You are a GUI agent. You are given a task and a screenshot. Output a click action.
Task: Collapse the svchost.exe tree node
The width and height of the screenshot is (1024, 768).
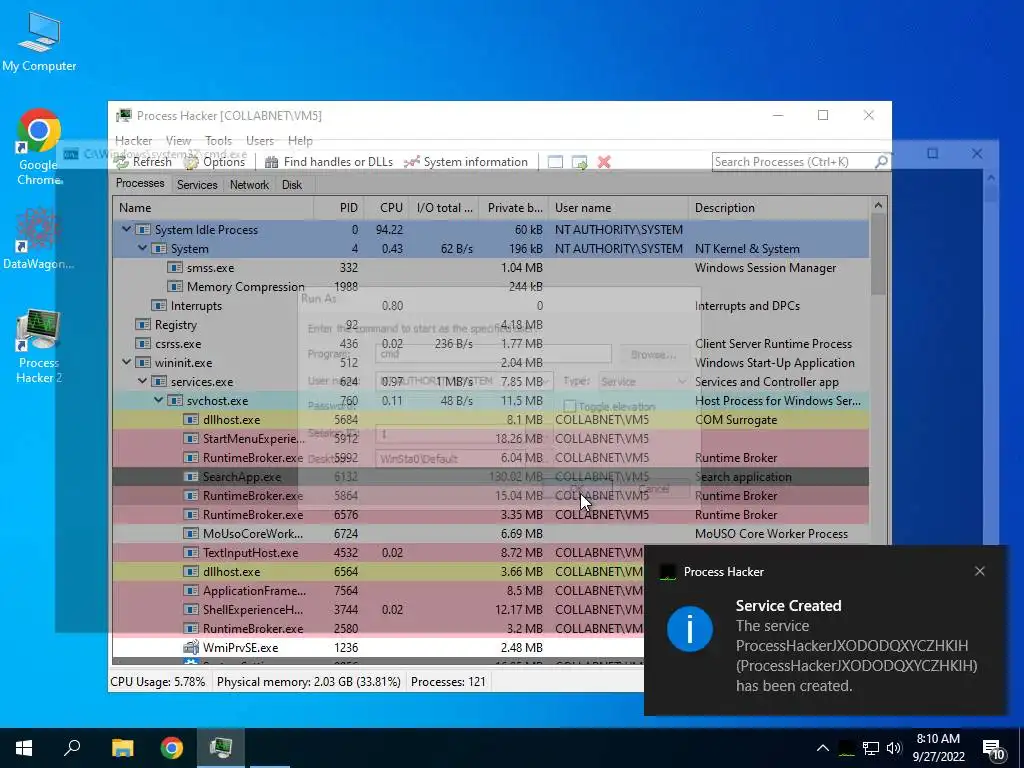[158, 400]
